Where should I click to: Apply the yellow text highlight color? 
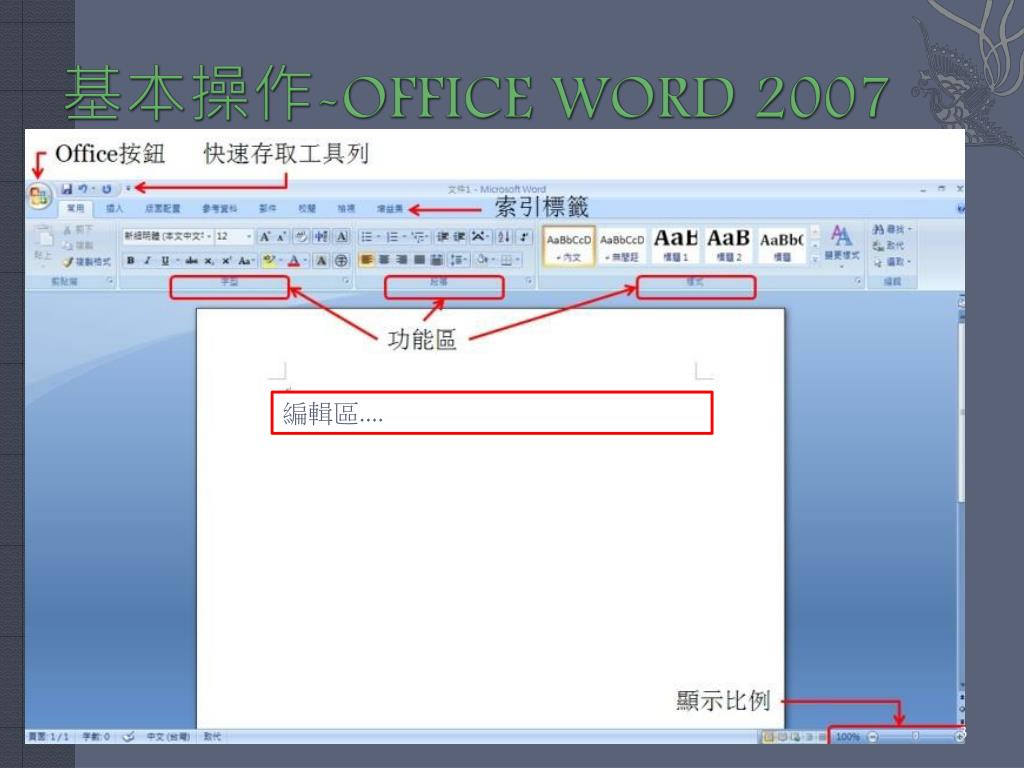tap(268, 261)
